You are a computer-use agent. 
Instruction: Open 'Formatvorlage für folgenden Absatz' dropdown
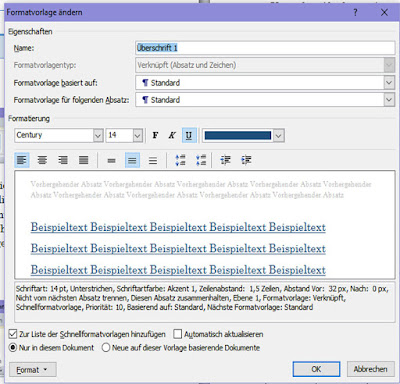pos(389,100)
